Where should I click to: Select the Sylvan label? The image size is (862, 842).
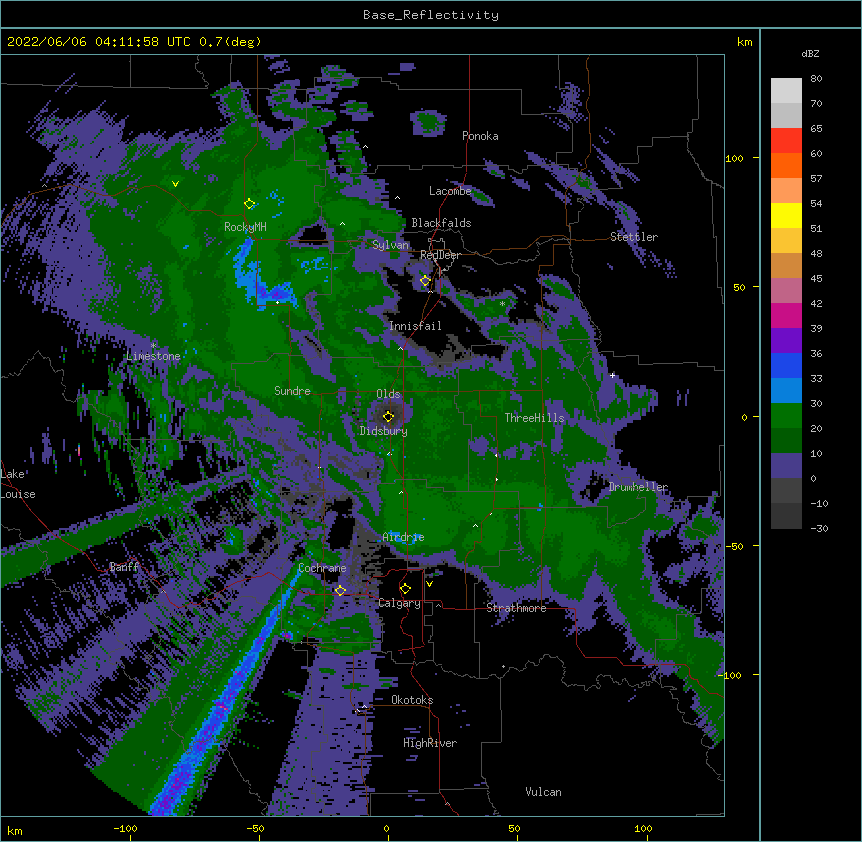click(x=390, y=245)
